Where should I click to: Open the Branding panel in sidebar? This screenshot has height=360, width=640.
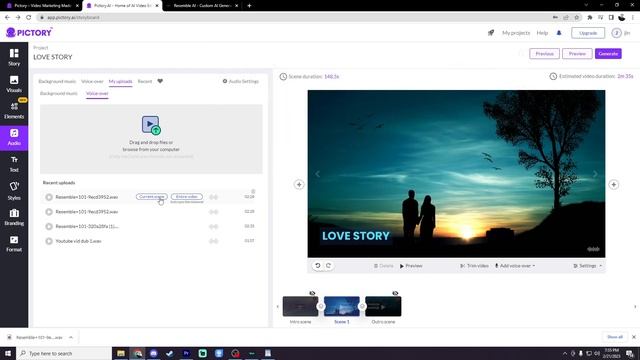click(14, 217)
